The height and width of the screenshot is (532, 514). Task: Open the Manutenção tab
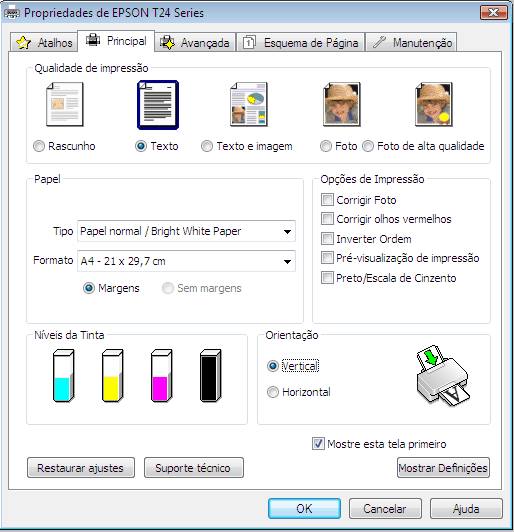(x=412, y=43)
